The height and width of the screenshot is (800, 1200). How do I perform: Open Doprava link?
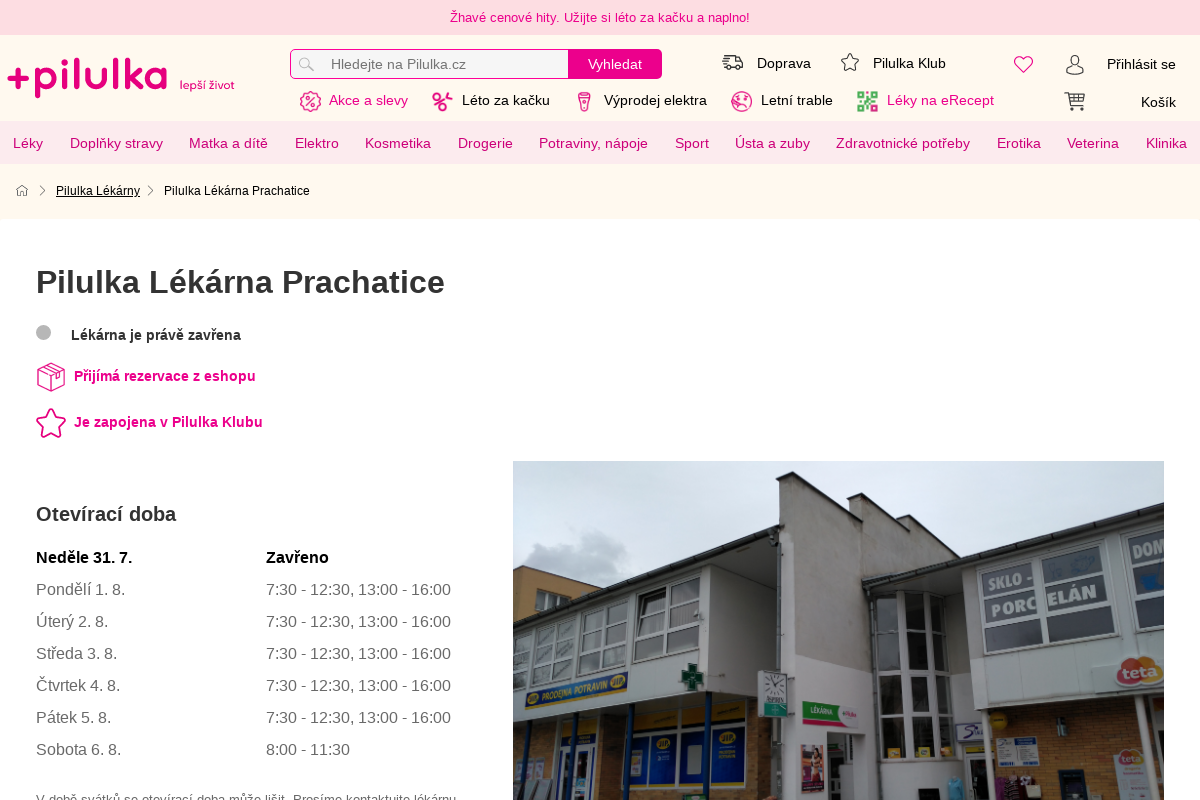point(784,63)
